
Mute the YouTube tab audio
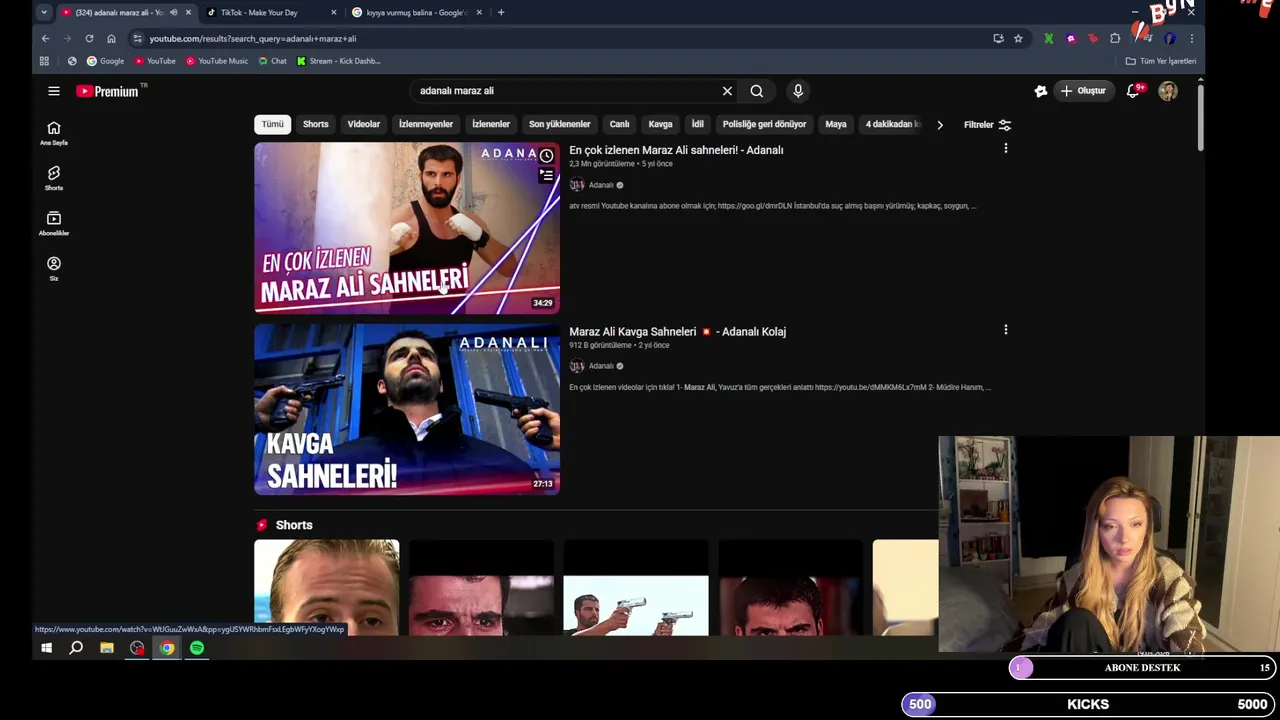point(173,12)
